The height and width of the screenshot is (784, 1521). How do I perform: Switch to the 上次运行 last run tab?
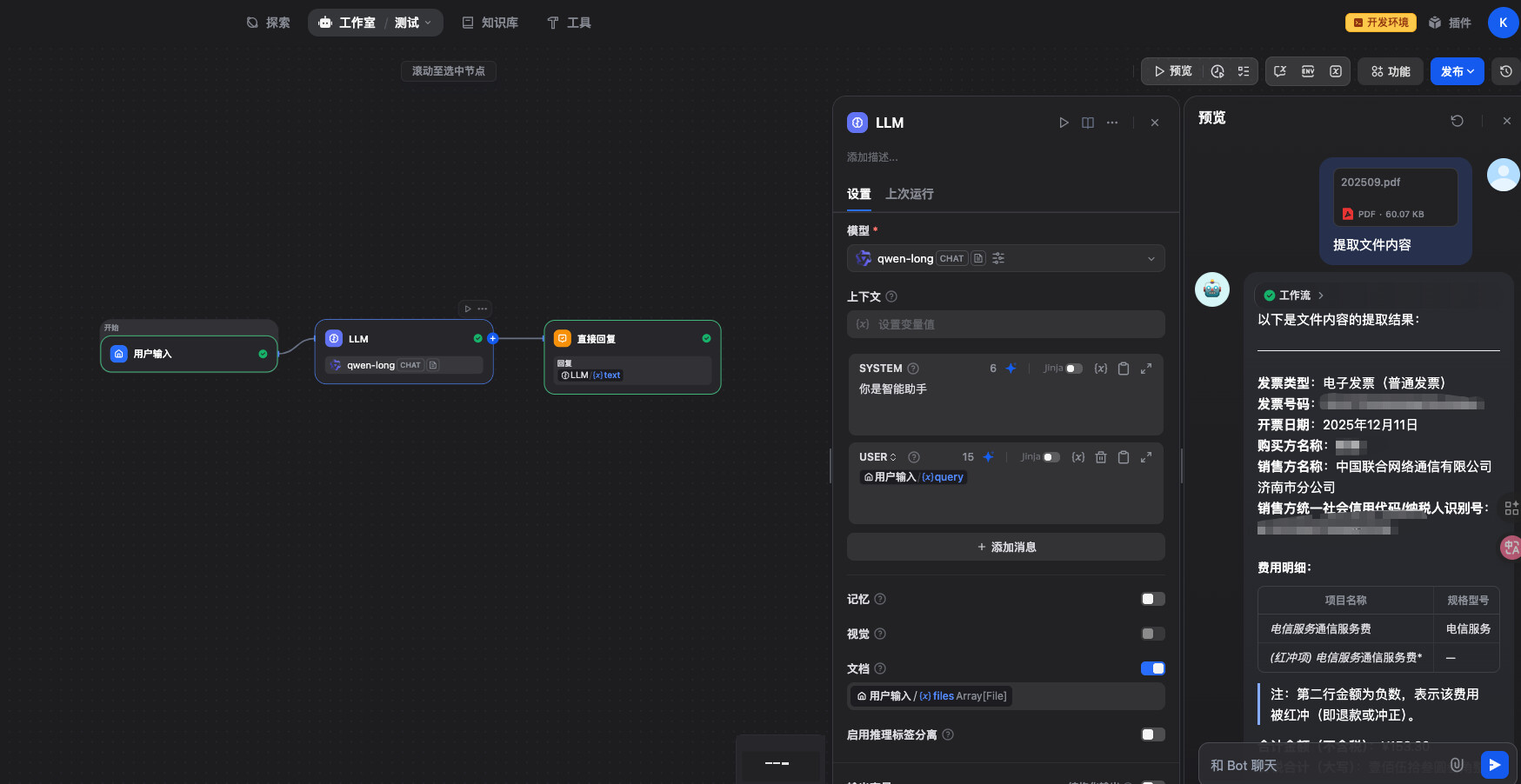(x=910, y=194)
